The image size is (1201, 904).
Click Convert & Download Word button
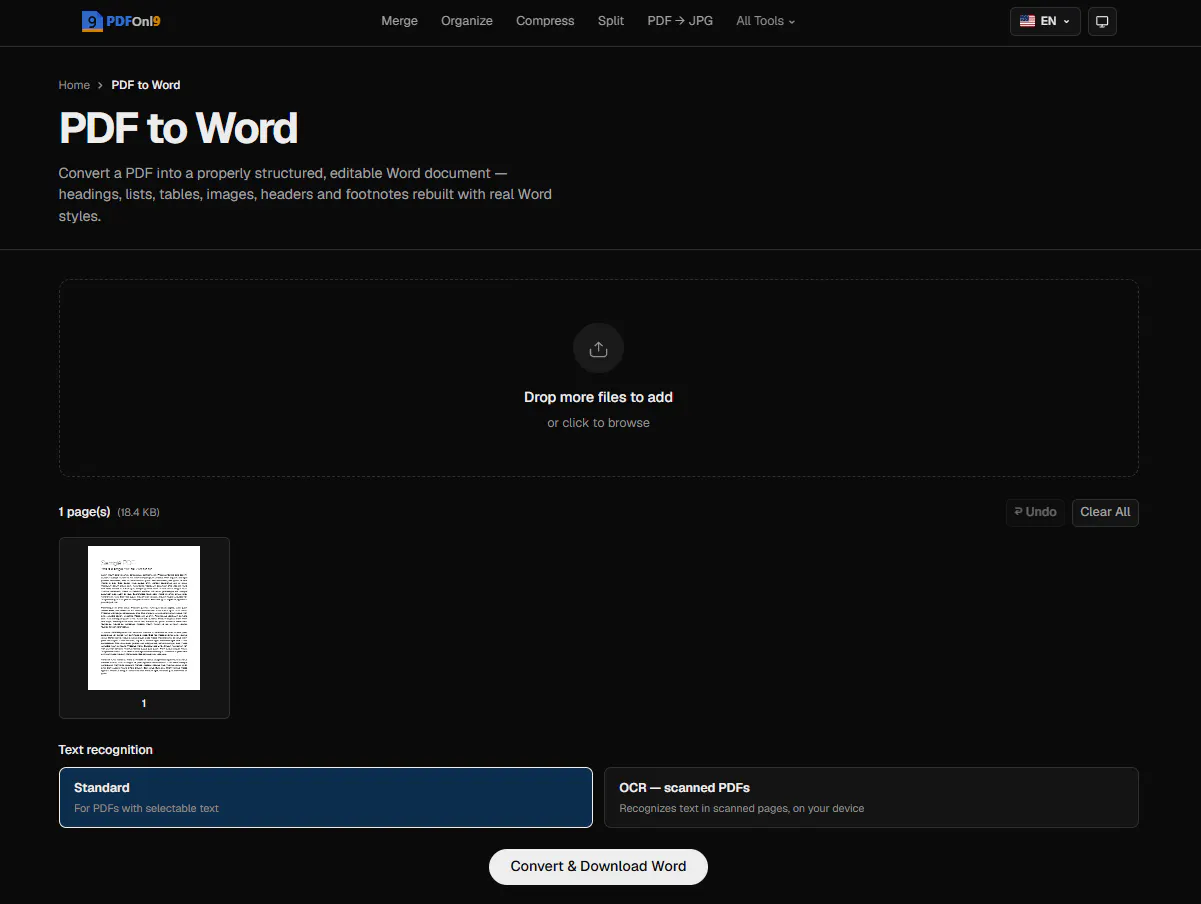click(x=598, y=867)
